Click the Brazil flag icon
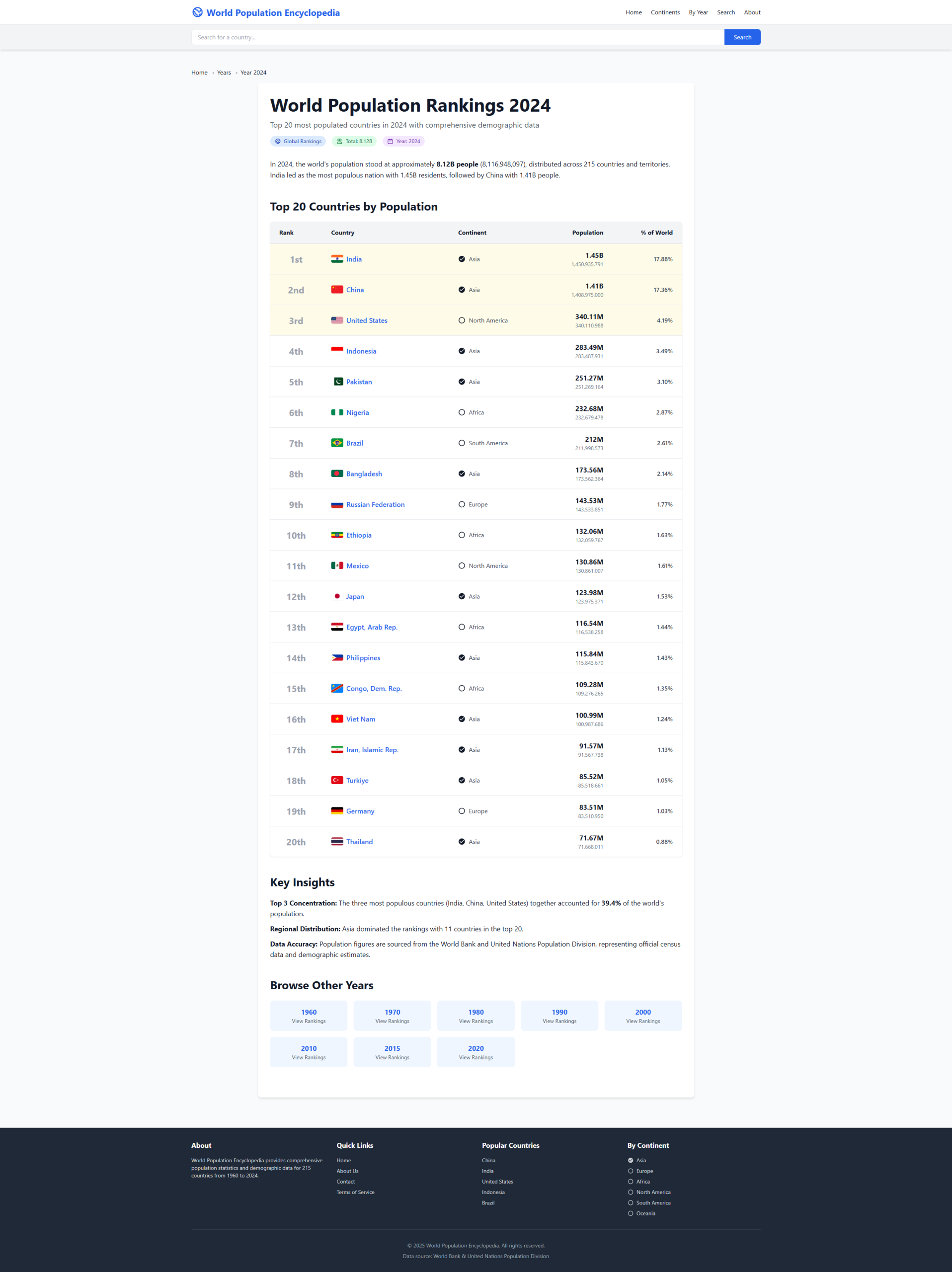Screen dimensions: 952x1272 click(337, 443)
